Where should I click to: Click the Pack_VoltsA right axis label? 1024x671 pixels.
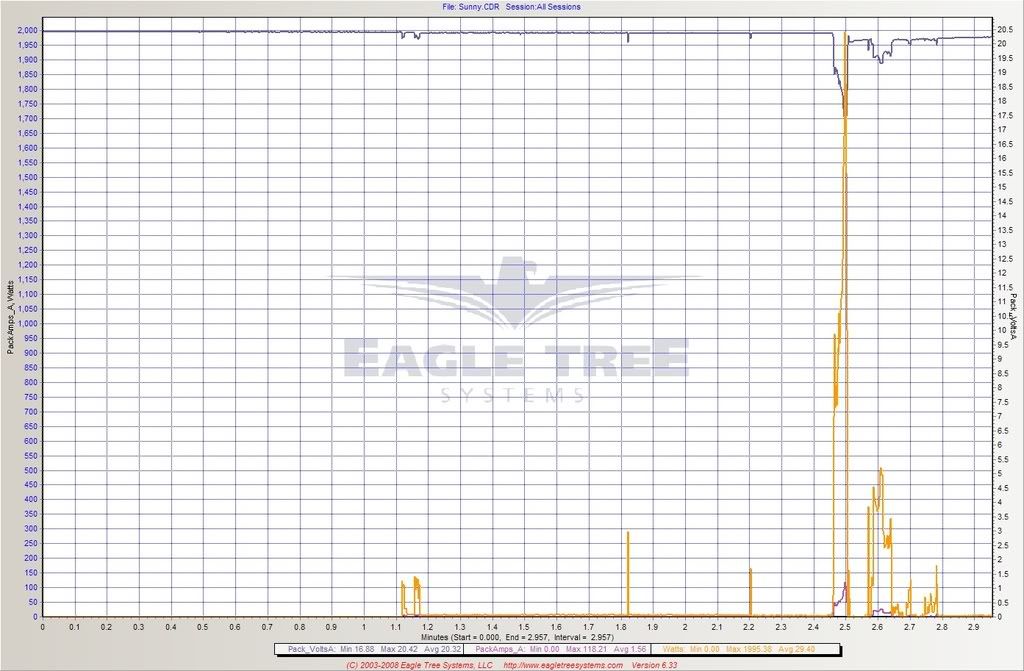point(1013,319)
